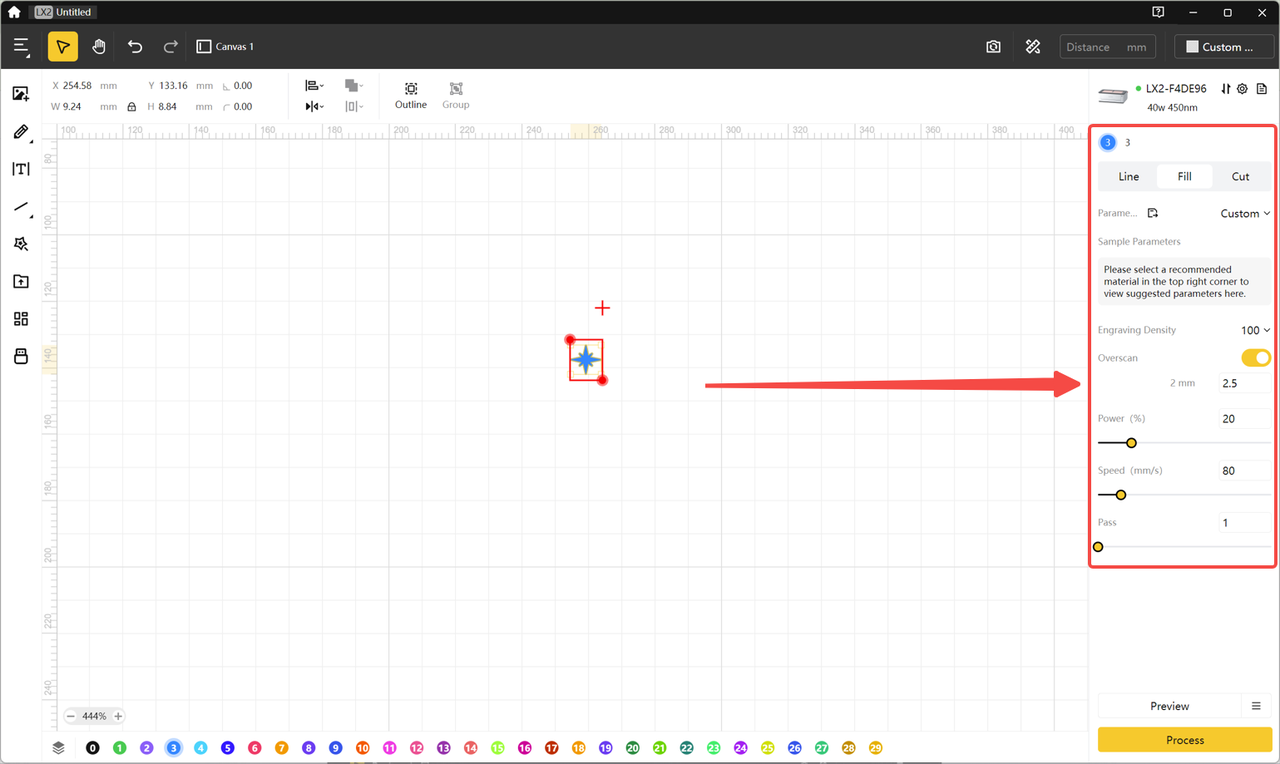This screenshot has width=1280, height=764.
Task: Open the material storage icon in sidebar
Action: tap(20, 357)
